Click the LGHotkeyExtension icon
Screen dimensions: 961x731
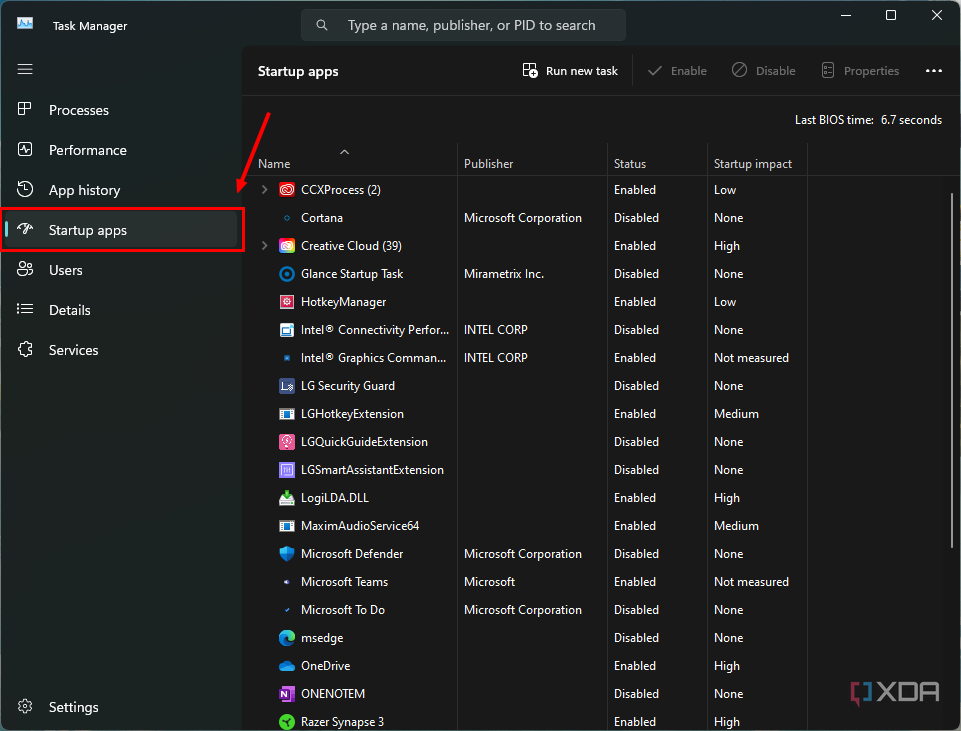(287, 414)
